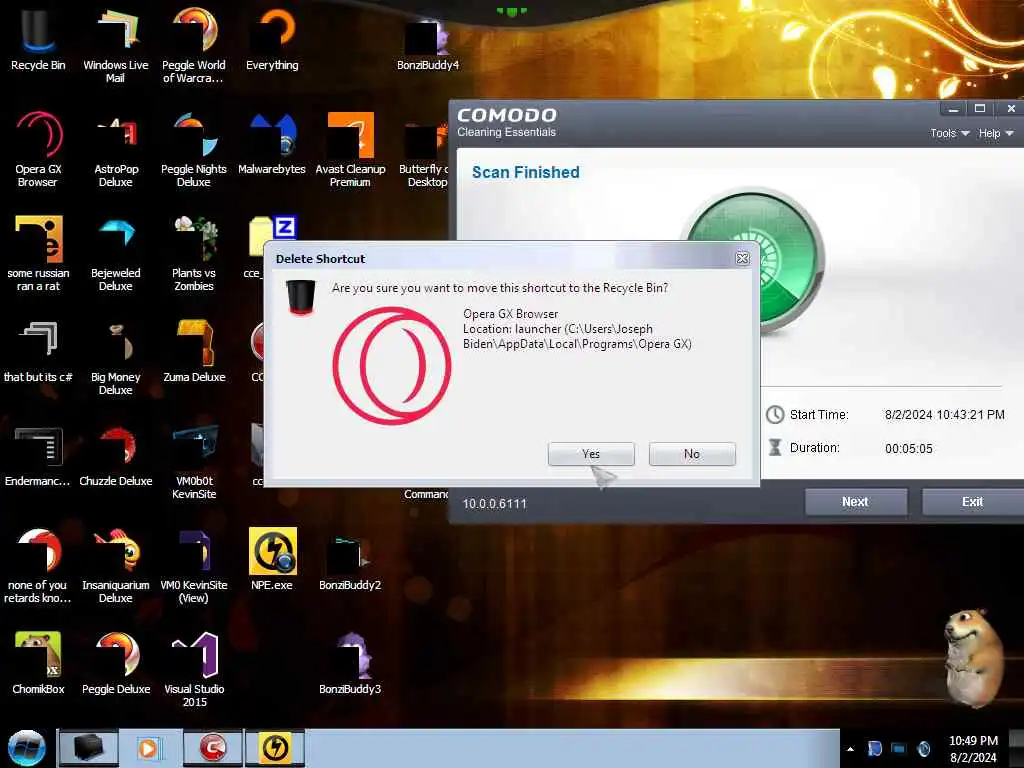This screenshot has width=1024, height=768.
Task: Select the 'some russian ran a rat' icon
Action: [38, 253]
